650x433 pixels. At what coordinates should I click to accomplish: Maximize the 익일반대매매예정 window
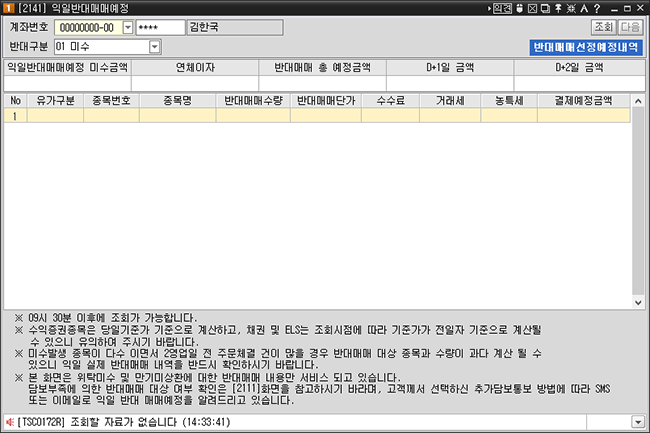click(x=628, y=9)
